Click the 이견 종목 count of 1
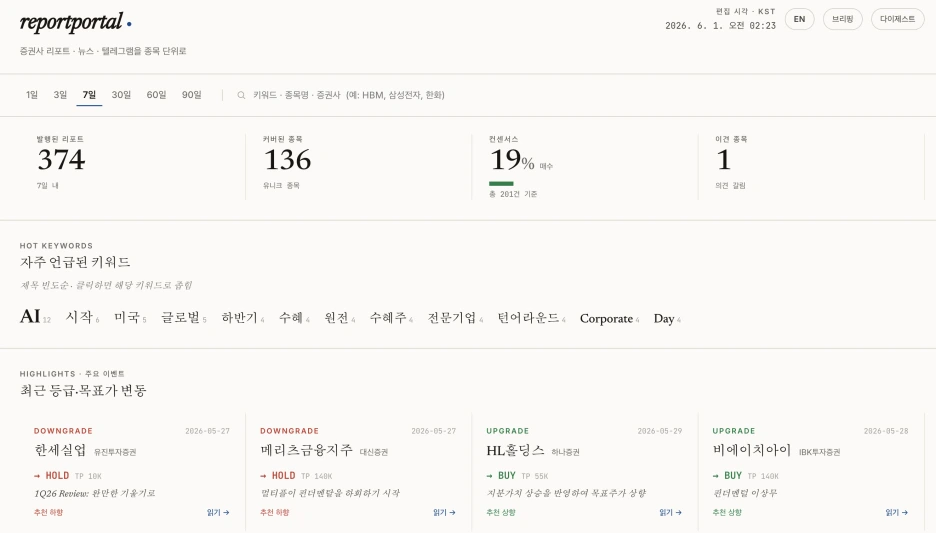 click(x=723, y=160)
